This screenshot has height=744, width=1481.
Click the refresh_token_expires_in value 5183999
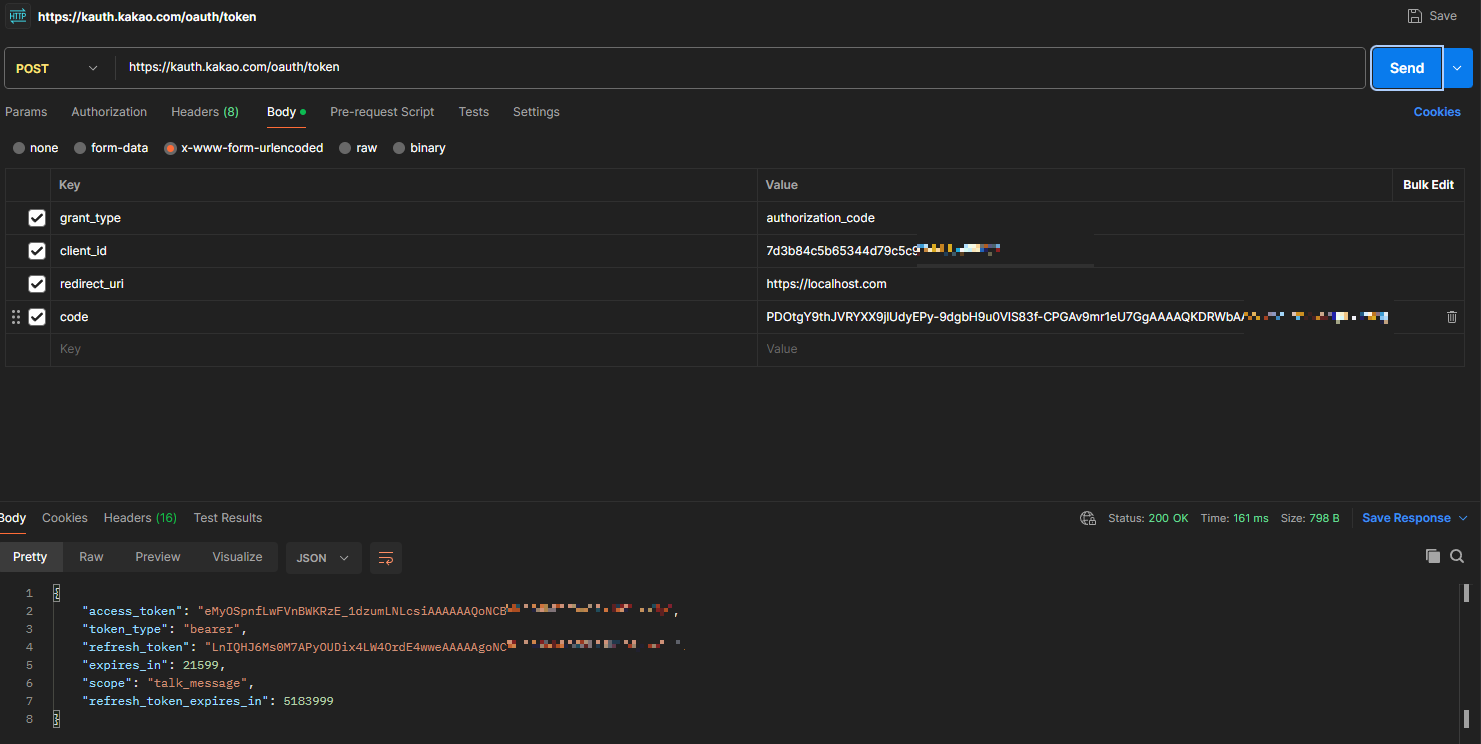click(x=309, y=701)
